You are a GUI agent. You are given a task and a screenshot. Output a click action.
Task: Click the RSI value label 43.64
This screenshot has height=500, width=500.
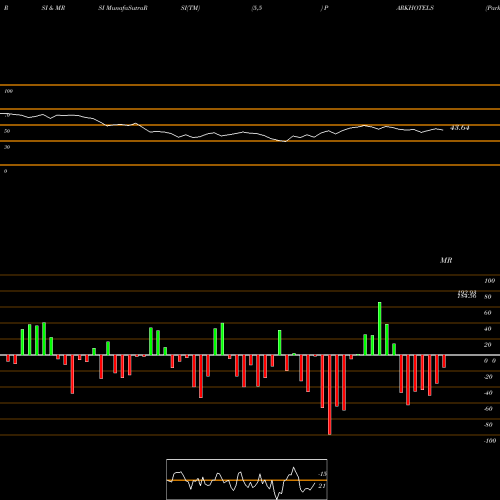(x=460, y=128)
